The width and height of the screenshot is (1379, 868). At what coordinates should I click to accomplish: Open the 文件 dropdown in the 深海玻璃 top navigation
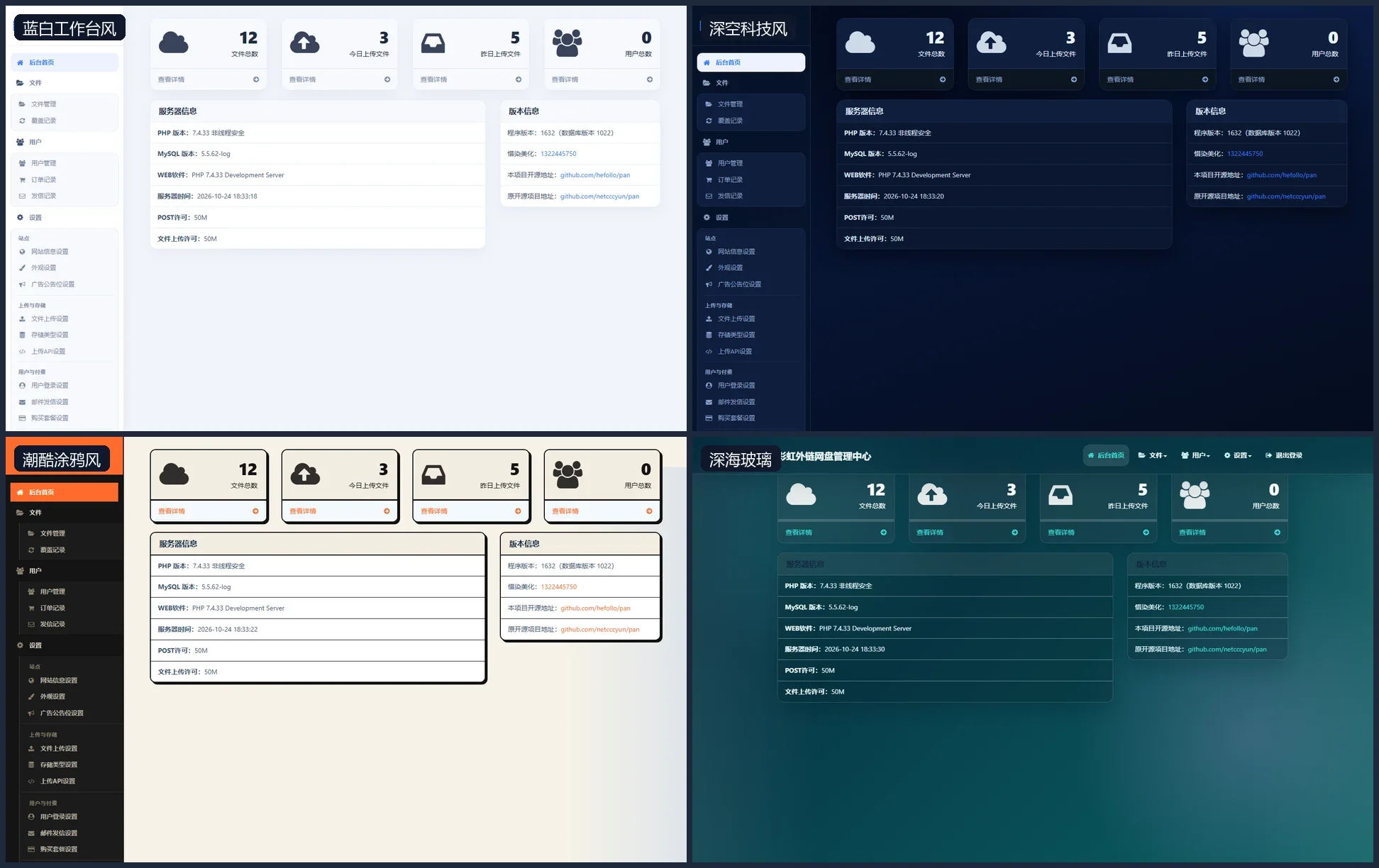pyautogui.click(x=1153, y=455)
